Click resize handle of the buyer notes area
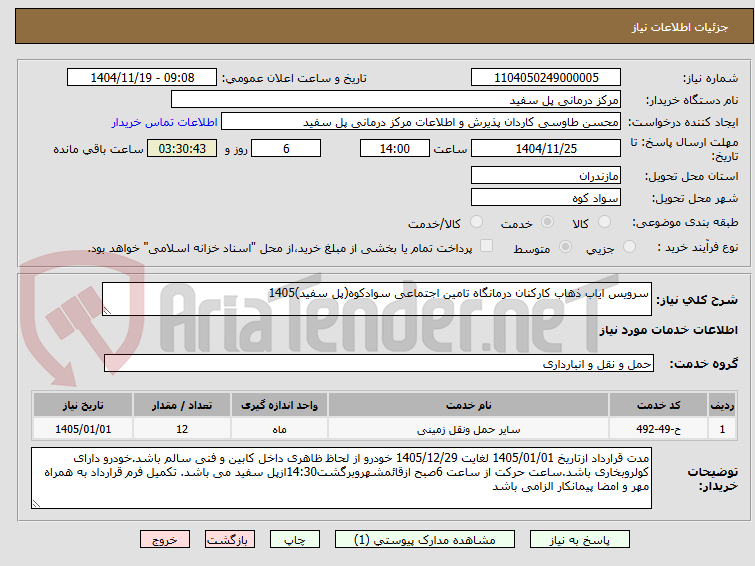Viewport: 755px width, 566px height. pyautogui.click(x=36, y=504)
